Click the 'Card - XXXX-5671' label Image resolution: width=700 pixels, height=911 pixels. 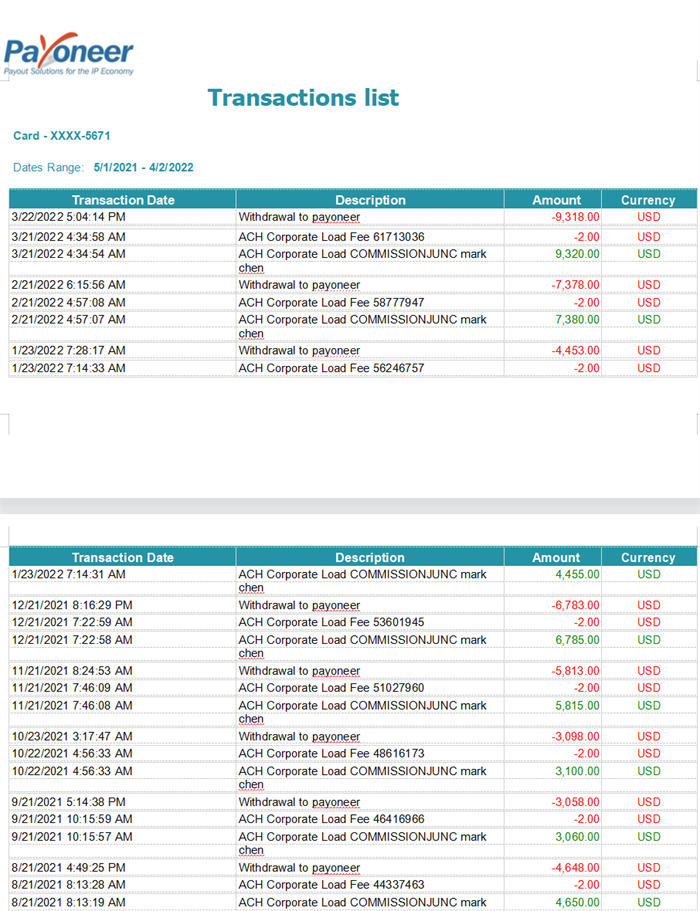point(62,135)
